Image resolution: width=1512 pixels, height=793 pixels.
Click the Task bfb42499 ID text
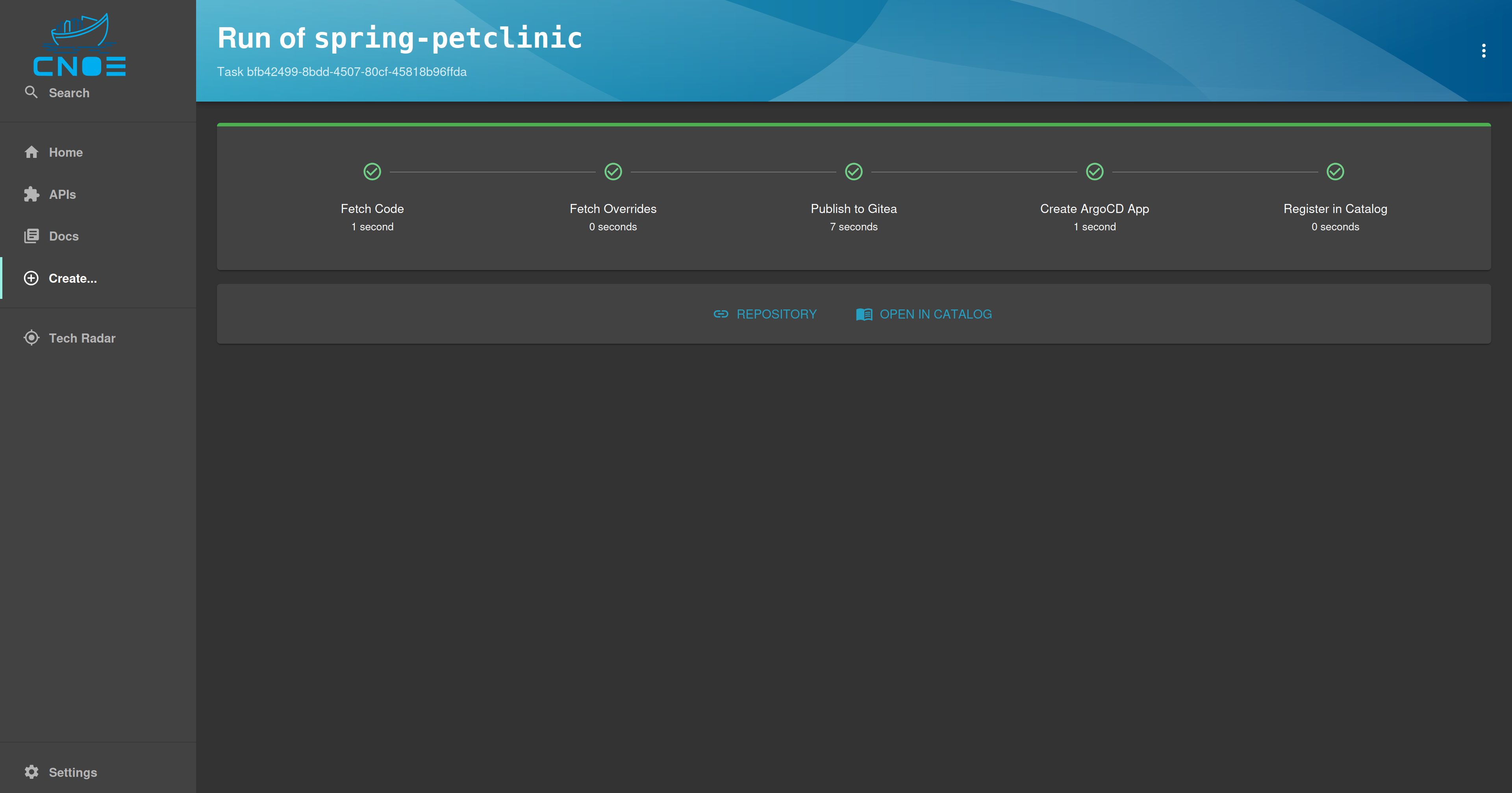pos(342,72)
